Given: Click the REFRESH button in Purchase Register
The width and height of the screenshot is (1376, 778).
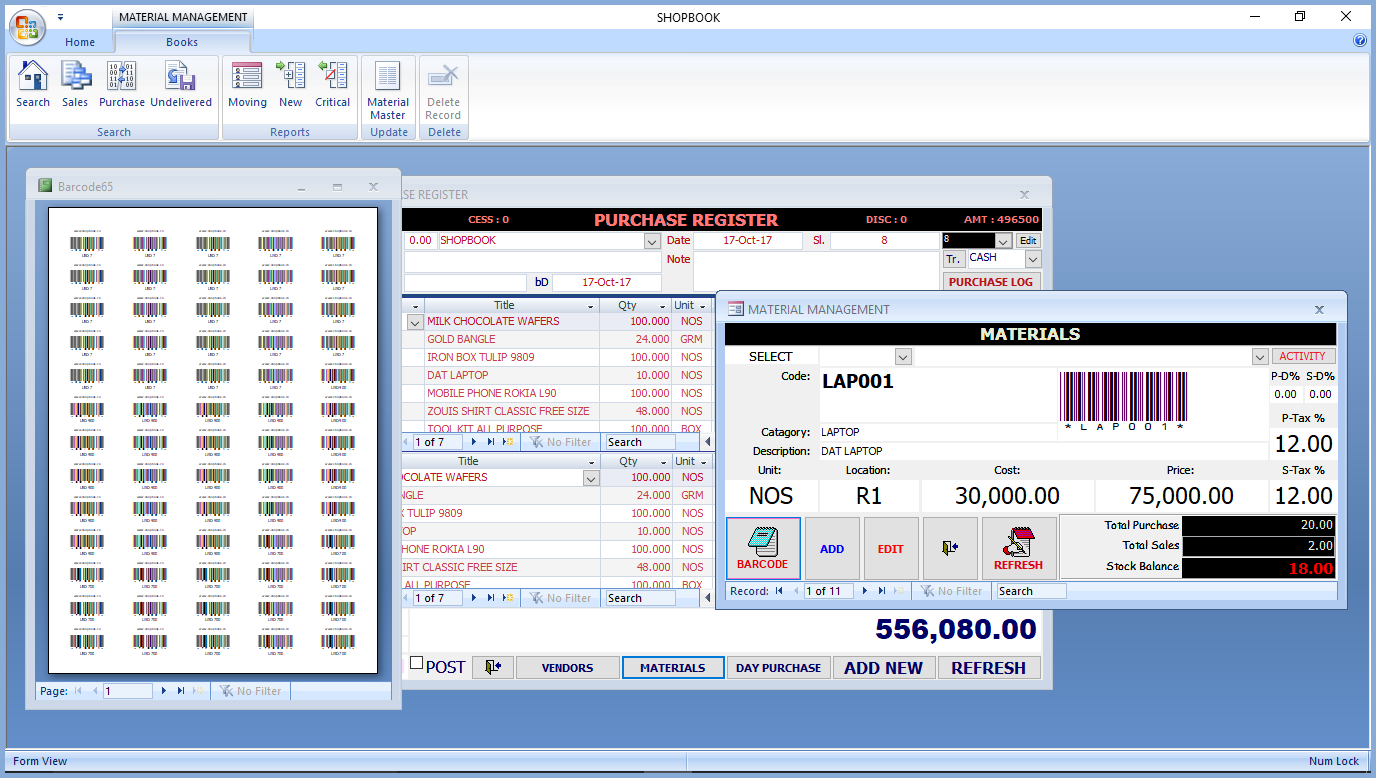Looking at the screenshot, I should pos(989,667).
